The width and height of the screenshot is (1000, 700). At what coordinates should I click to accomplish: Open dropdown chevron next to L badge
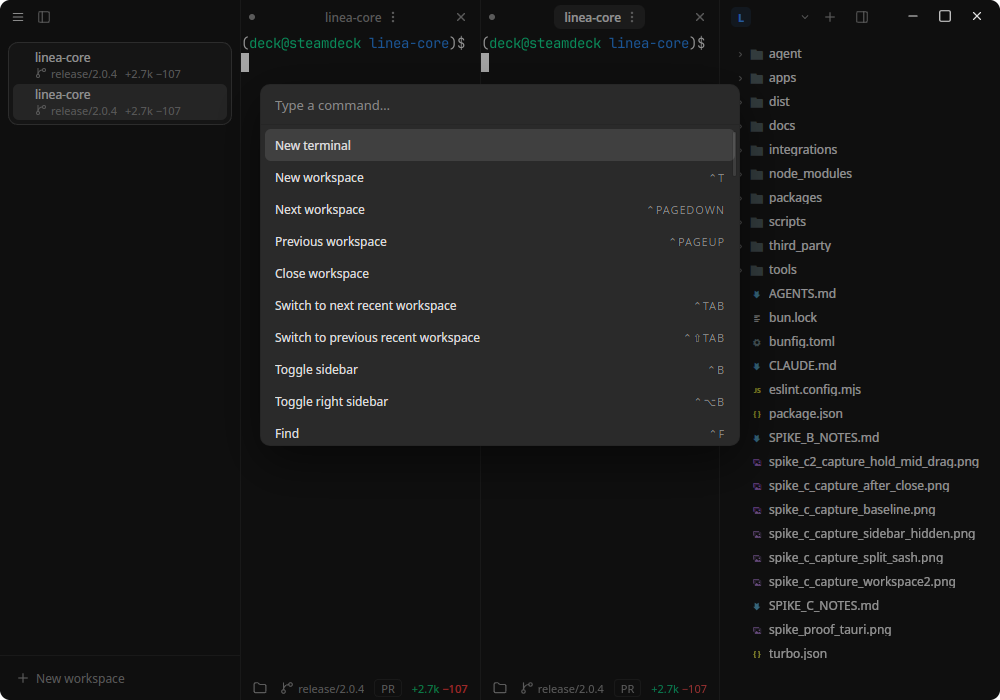[805, 17]
